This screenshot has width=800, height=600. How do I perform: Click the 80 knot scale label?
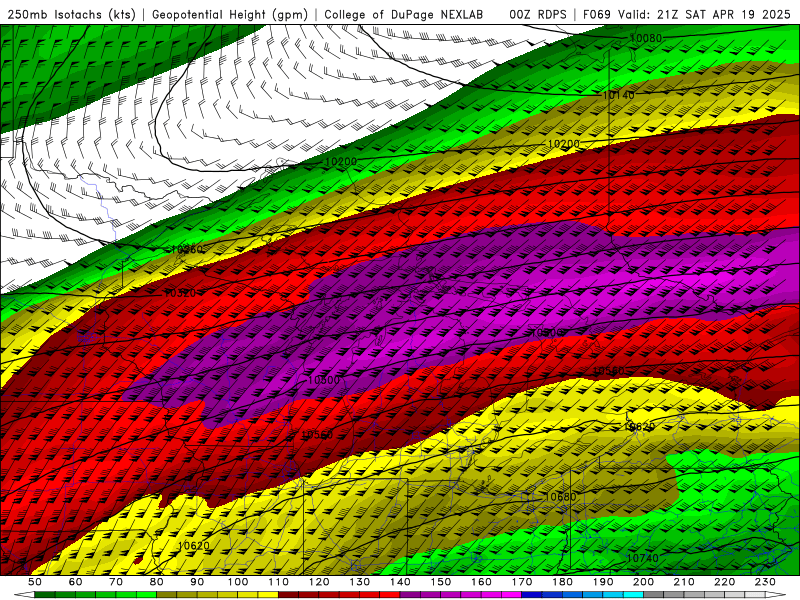click(157, 582)
